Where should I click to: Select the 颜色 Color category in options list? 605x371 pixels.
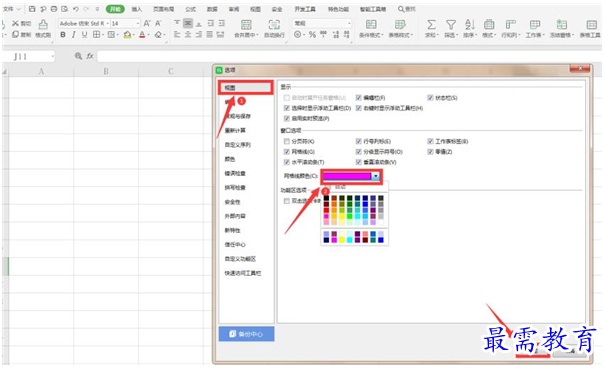coord(230,159)
